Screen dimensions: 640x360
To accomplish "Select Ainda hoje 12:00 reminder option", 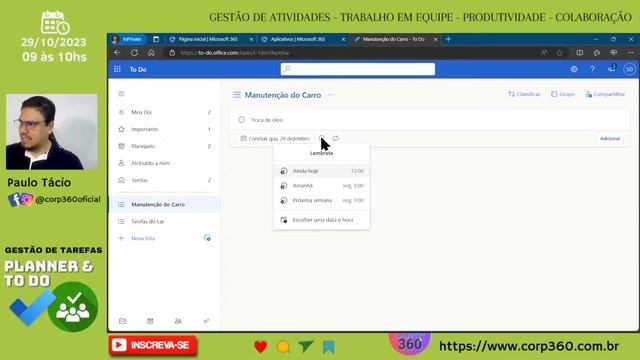I will [322, 171].
